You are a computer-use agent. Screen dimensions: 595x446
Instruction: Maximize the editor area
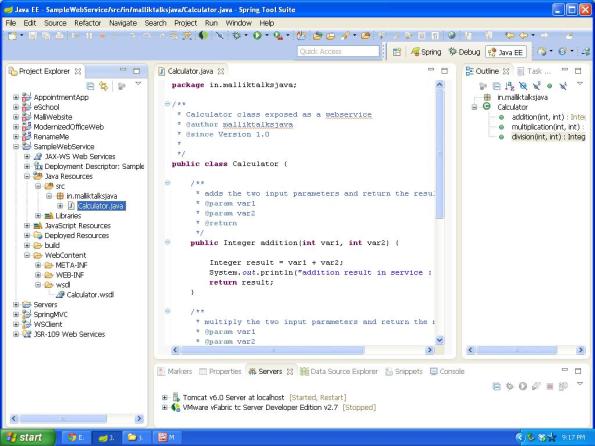point(444,71)
